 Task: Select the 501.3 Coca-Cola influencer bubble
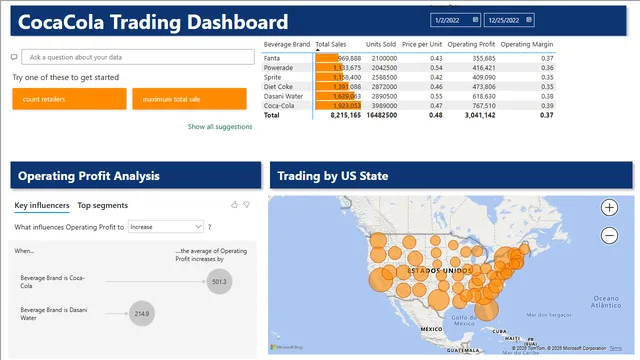(219, 282)
